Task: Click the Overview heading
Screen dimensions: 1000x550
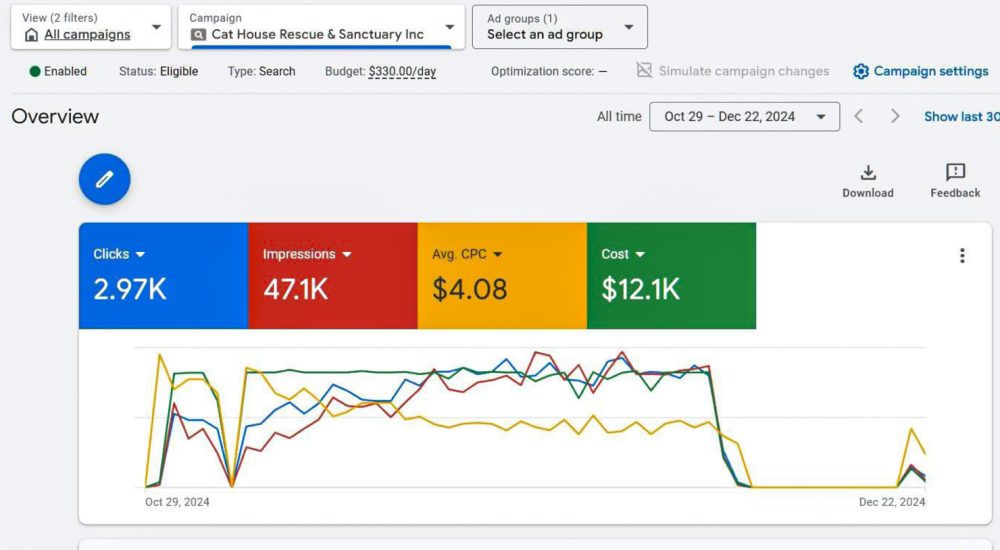Action: coord(55,117)
